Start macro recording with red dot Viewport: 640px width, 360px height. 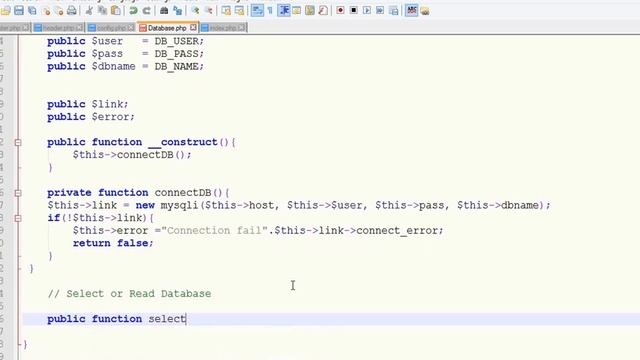click(x=340, y=10)
